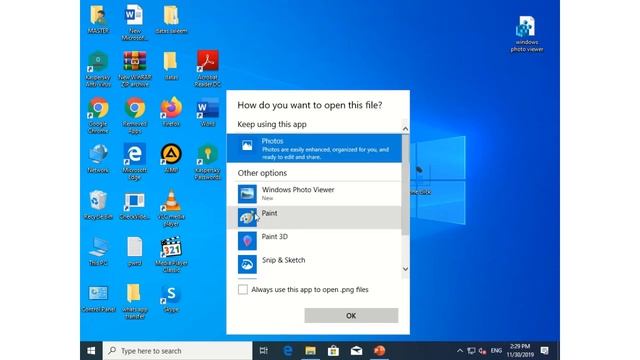Open Task View from the taskbar
Screen dimensions: 640x360
(x=264, y=351)
